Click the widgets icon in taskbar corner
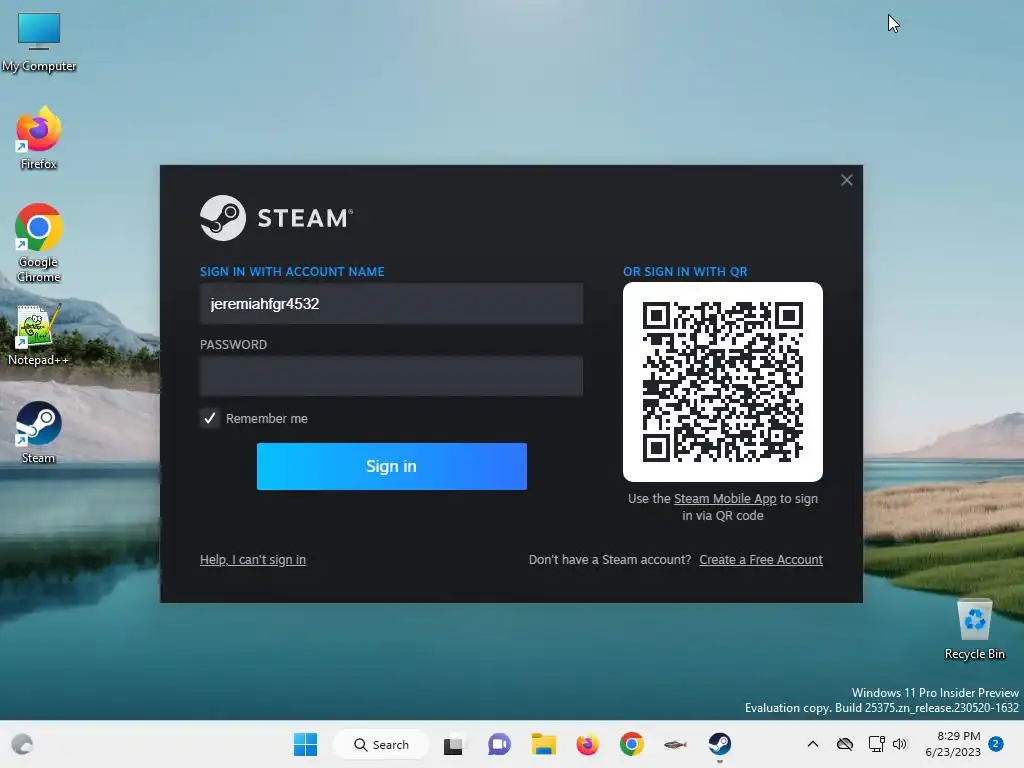The image size is (1024, 768). [22, 744]
